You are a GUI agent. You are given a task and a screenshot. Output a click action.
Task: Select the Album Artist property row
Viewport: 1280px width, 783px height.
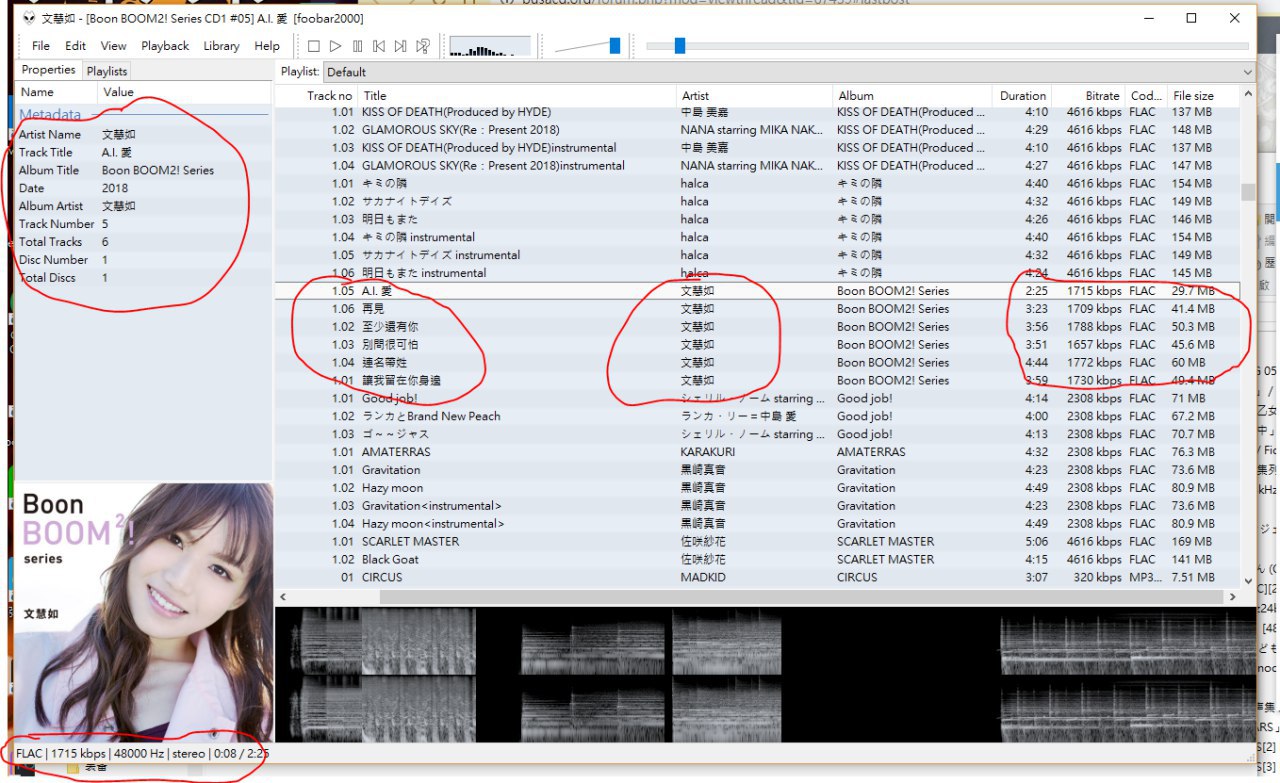[x=144, y=206]
